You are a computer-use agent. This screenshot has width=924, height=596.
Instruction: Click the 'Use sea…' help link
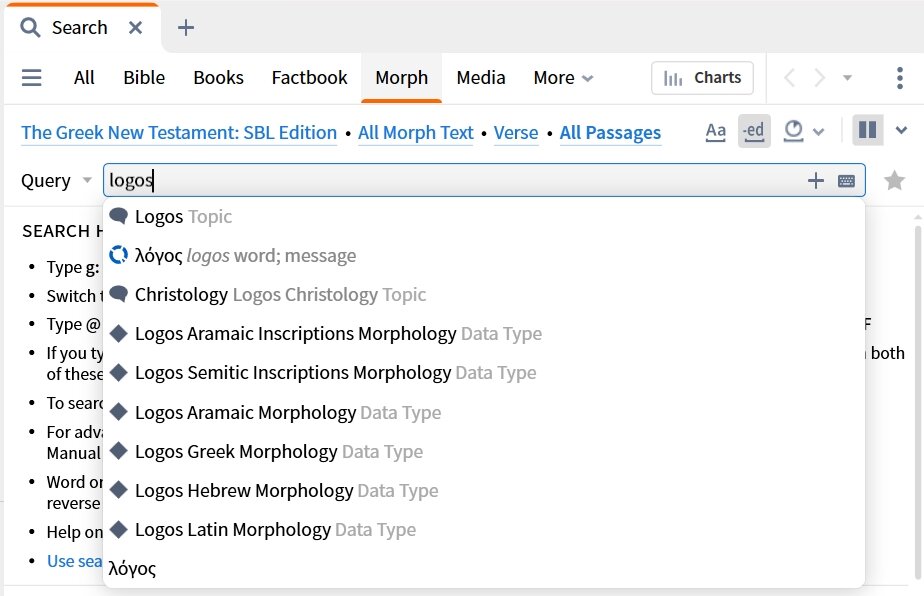coord(74,561)
